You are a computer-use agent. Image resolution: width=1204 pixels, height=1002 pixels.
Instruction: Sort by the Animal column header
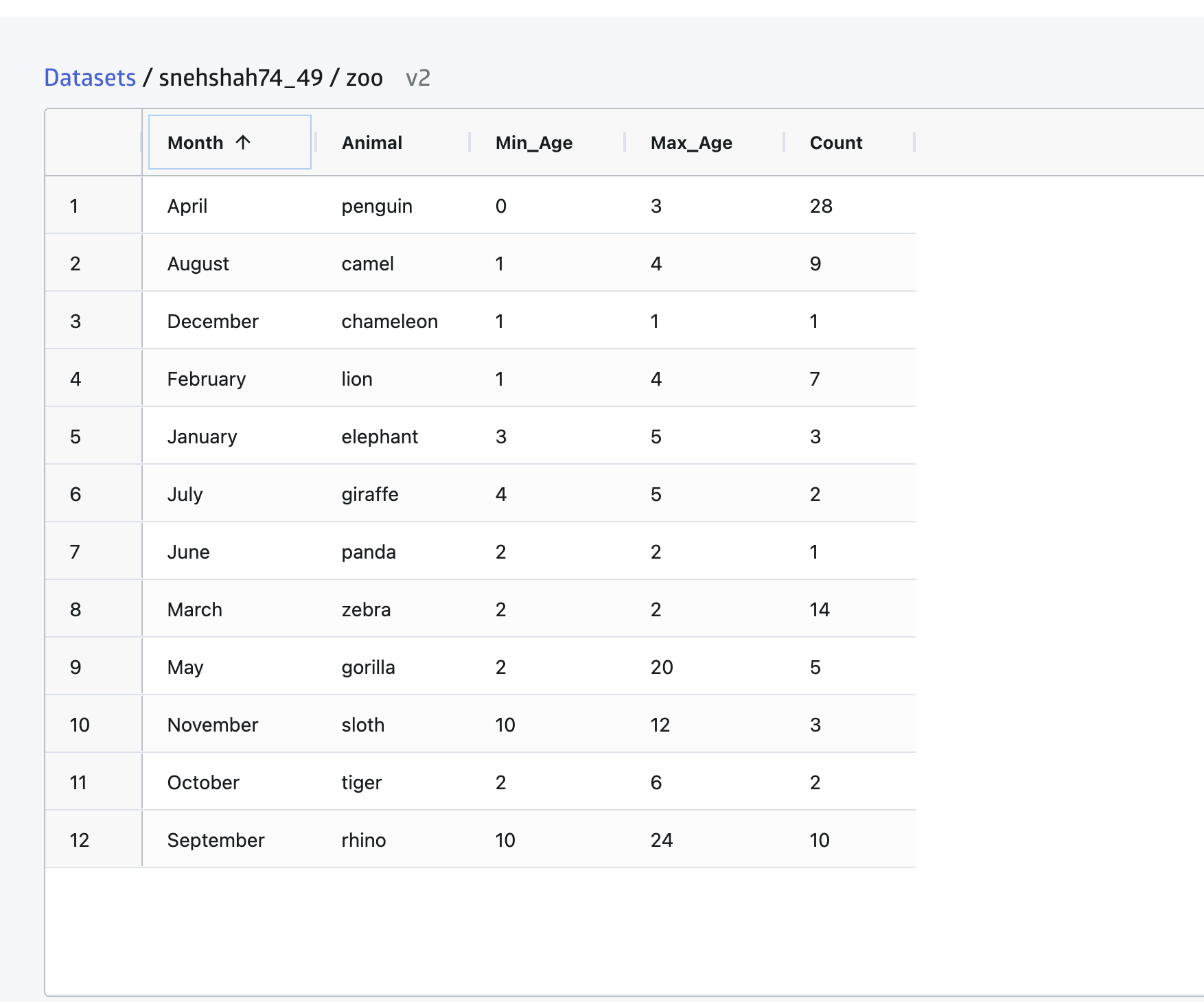(372, 143)
